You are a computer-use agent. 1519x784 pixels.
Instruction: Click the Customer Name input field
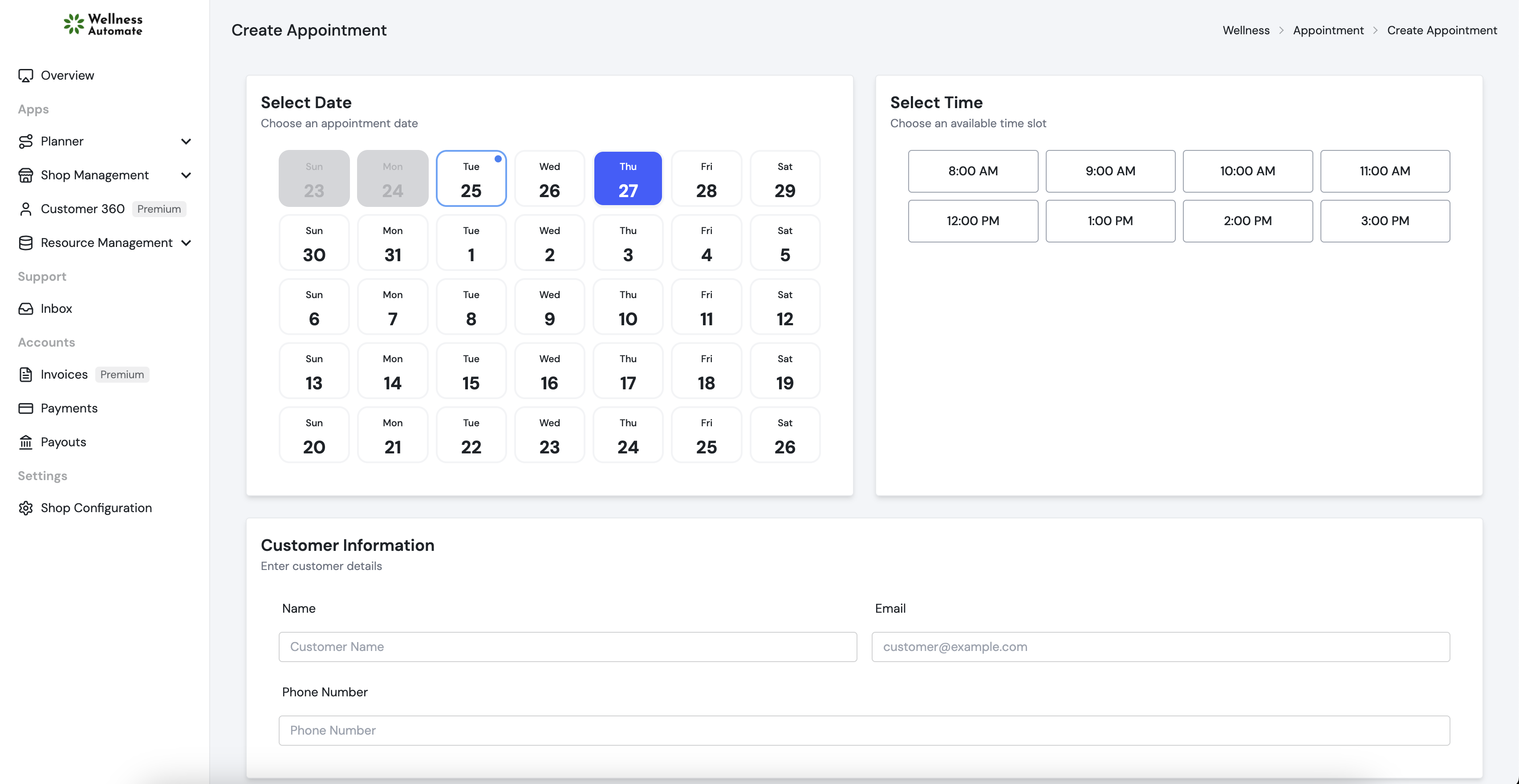(567, 647)
